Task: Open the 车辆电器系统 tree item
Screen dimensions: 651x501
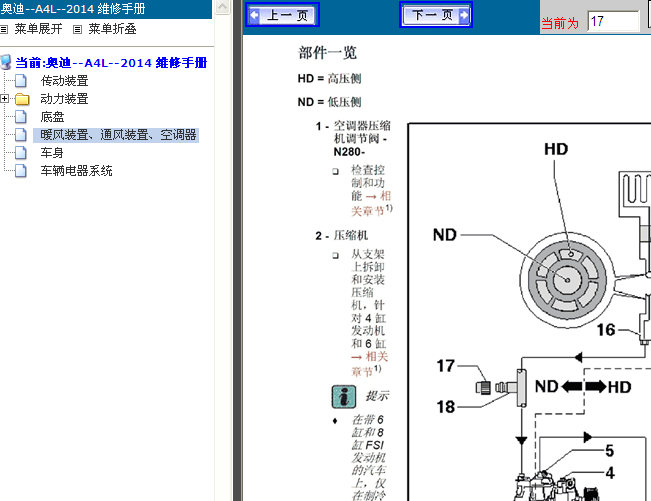Action: click(x=76, y=171)
